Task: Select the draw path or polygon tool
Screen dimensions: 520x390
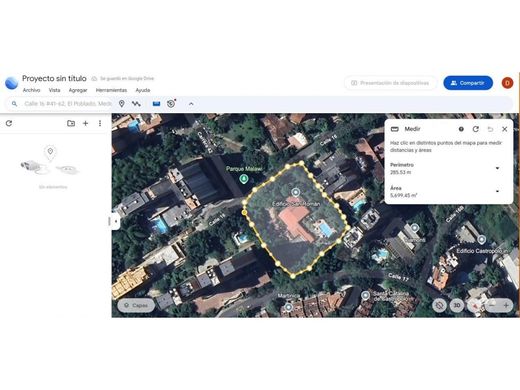Action: click(136, 104)
